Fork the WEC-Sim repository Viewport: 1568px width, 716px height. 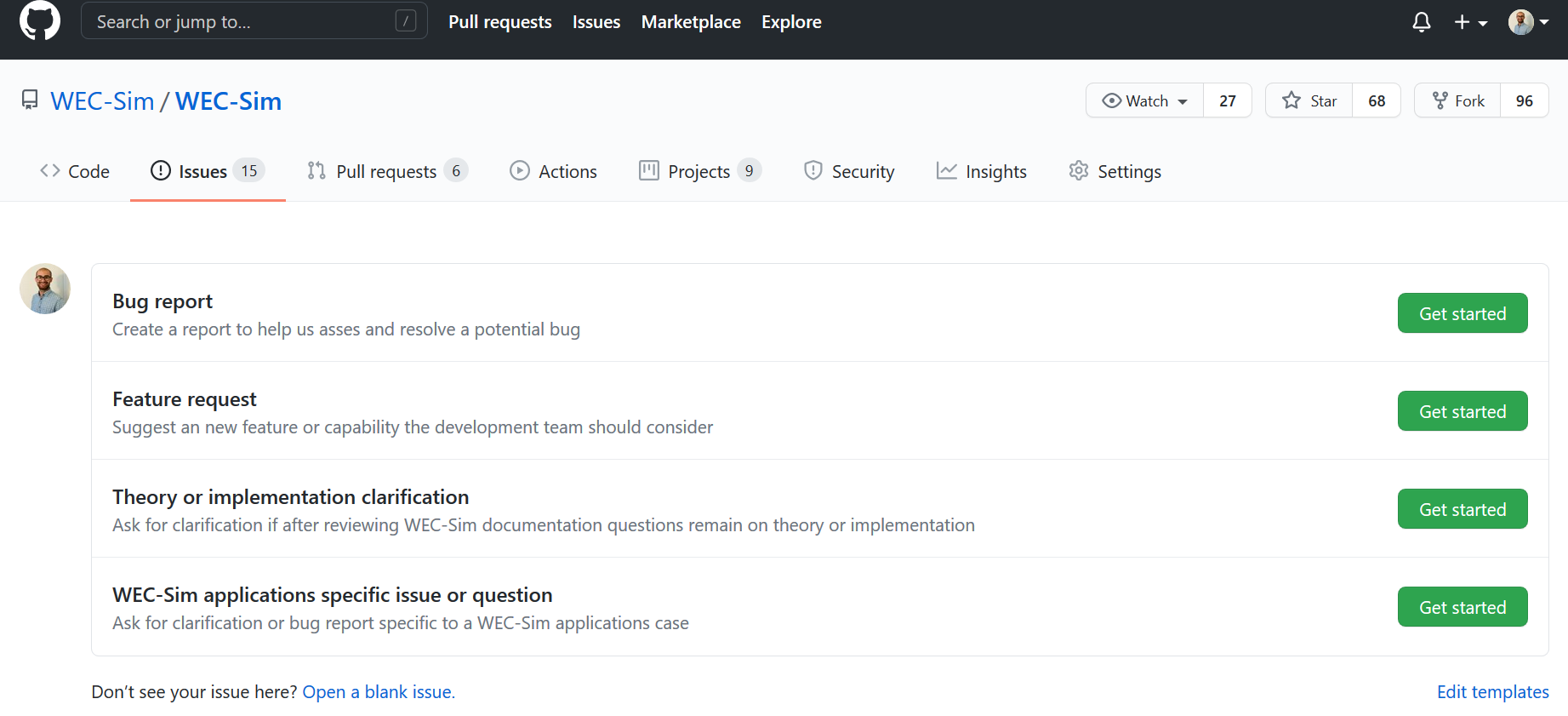(1458, 100)
